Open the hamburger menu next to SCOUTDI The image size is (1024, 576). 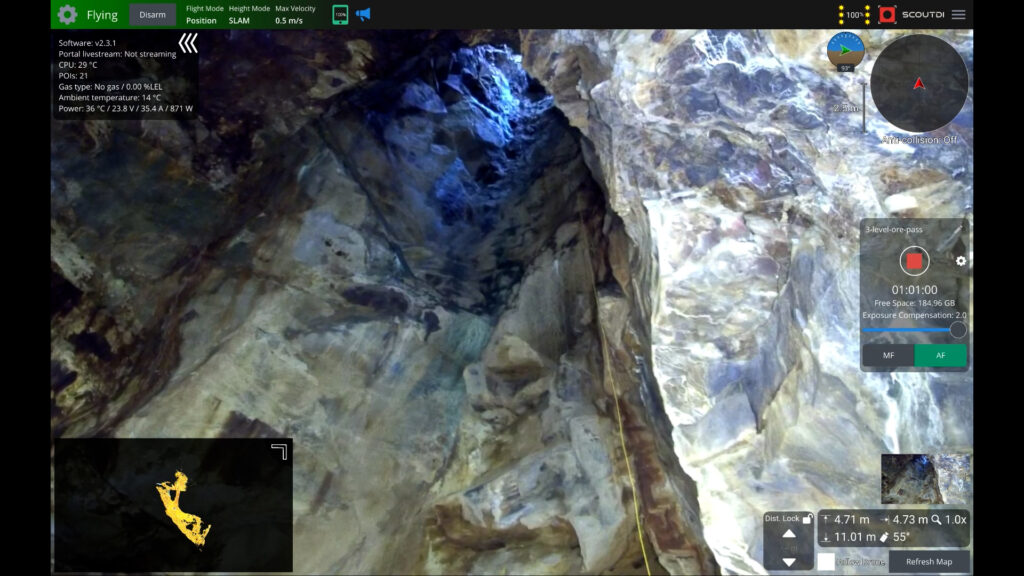[x=958, y=15]
